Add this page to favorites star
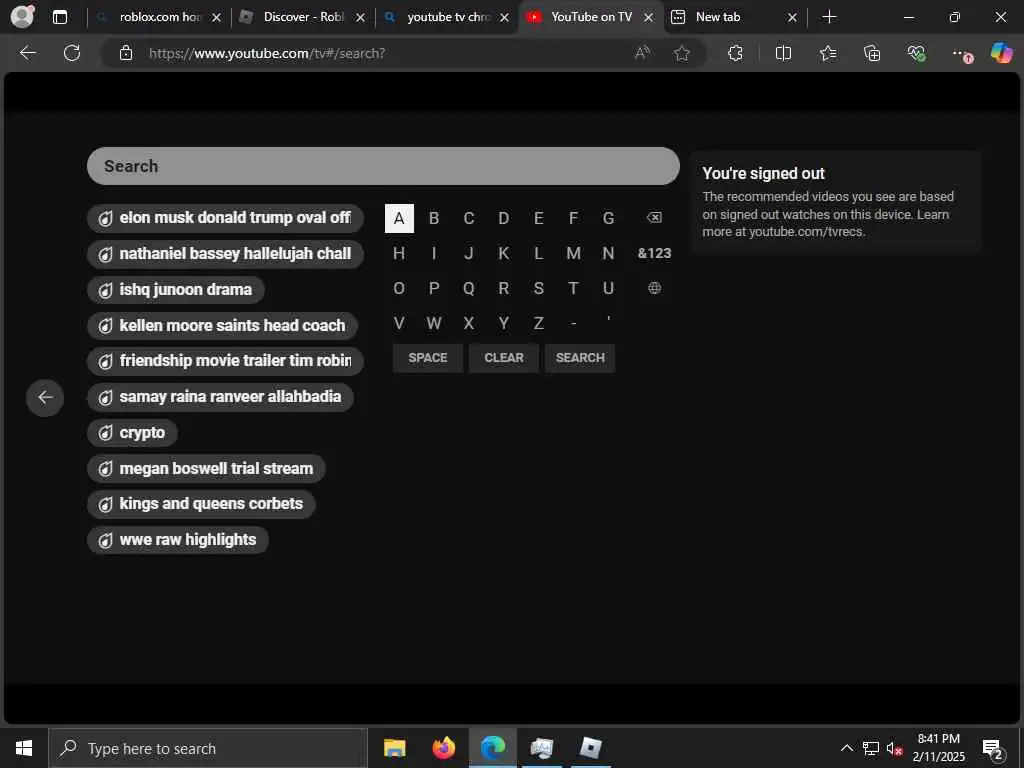 [x=682, y=53]
